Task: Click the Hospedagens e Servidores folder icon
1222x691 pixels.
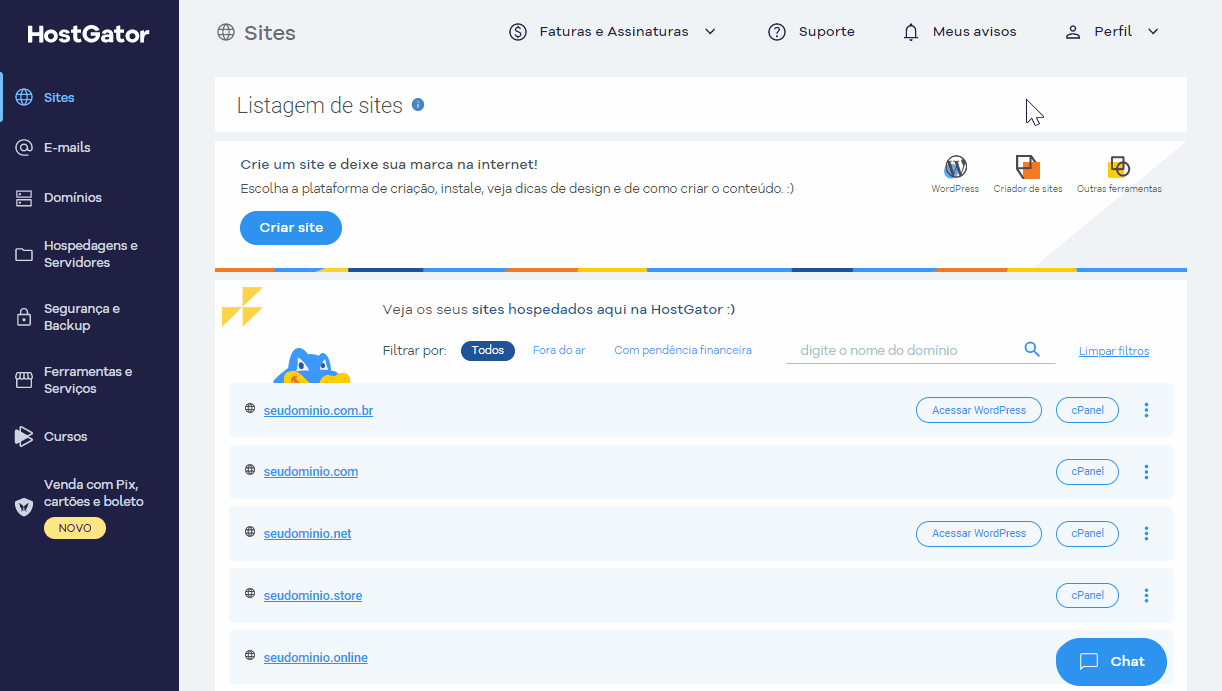Action: coord(24,254)
